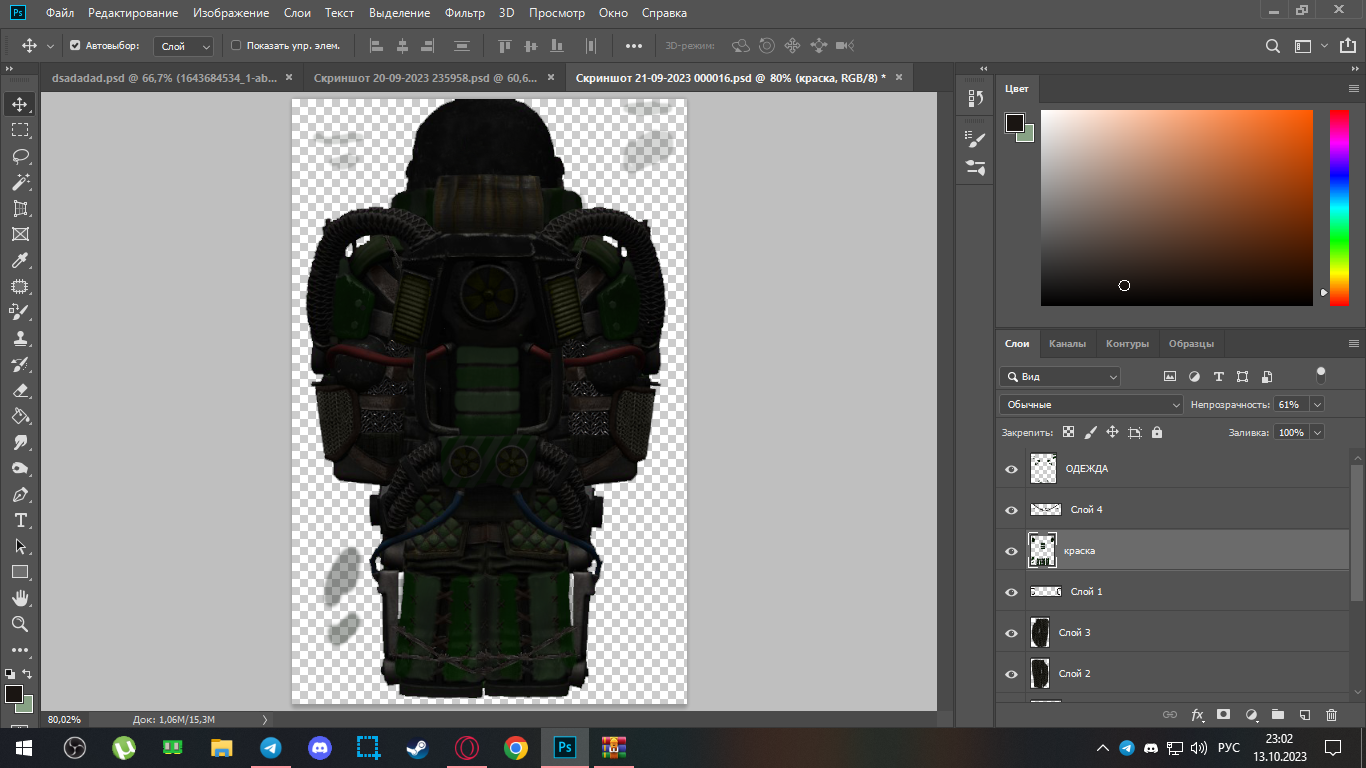This screenshot has width=1366, height=768.
Task: Click the delete layer trash icon
Action: click(1331, 715)
